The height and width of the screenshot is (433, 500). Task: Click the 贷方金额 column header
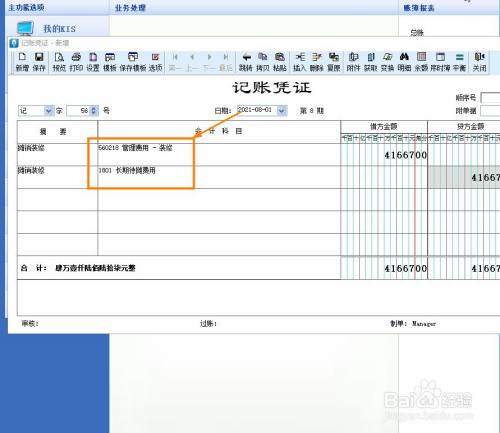click(x=470, y=127)
